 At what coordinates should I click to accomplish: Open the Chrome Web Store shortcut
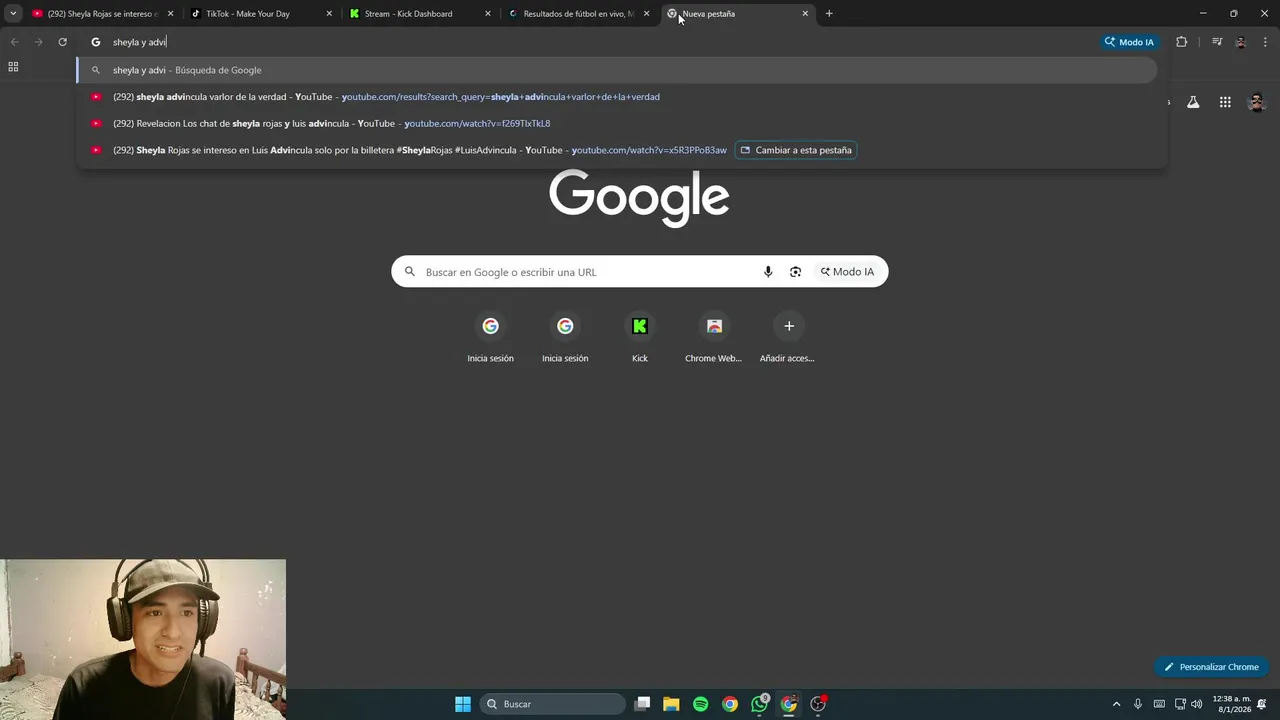click(714, 337)
